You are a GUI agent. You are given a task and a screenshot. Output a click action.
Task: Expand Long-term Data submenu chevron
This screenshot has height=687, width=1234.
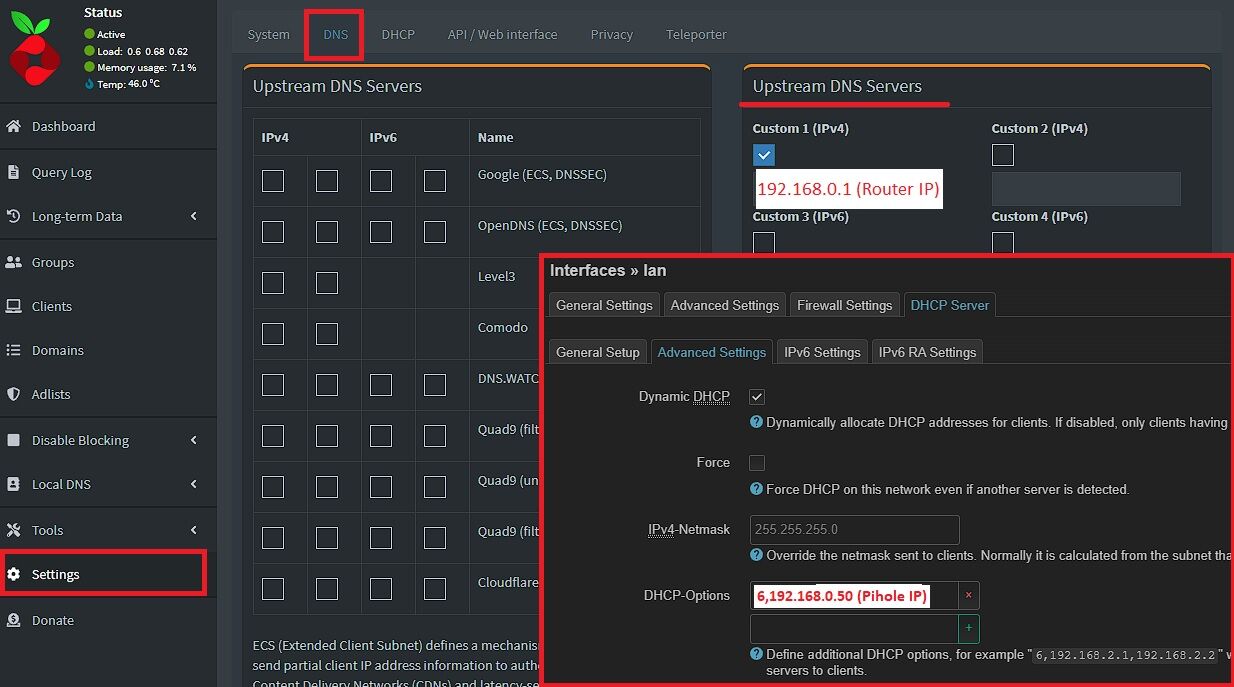[194, 216]
